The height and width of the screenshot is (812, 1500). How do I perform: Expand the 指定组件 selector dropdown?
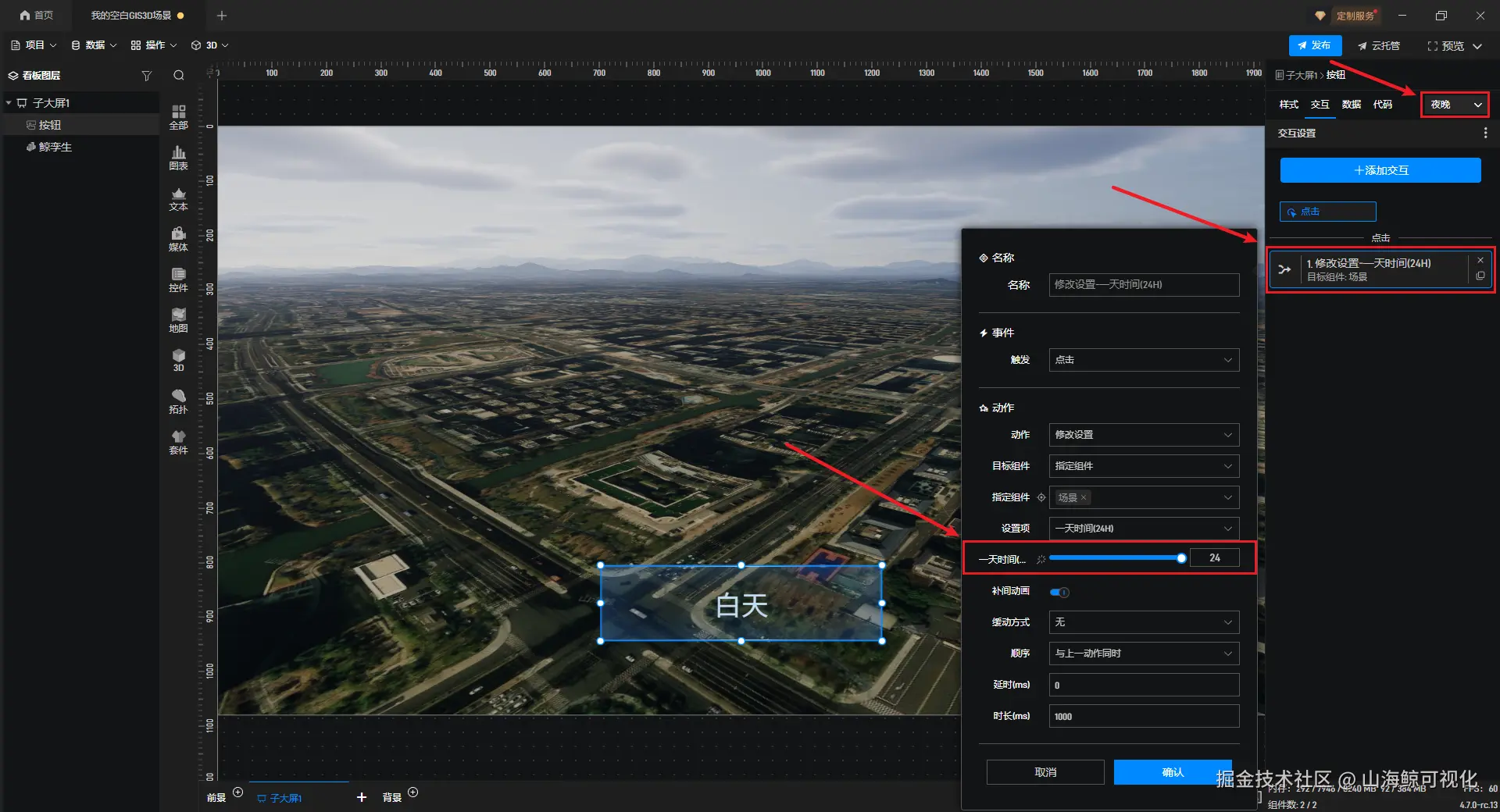coord(1144,497)
